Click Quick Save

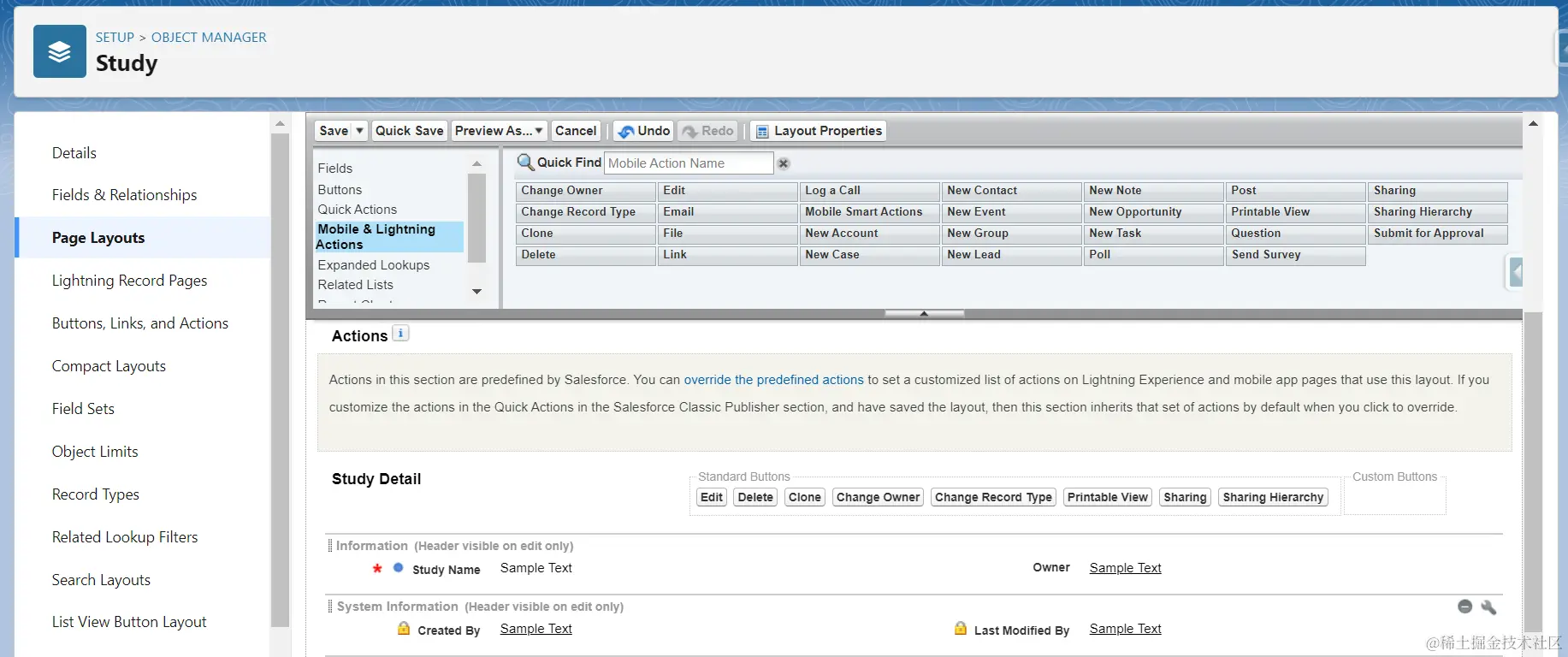coord(409,131)
